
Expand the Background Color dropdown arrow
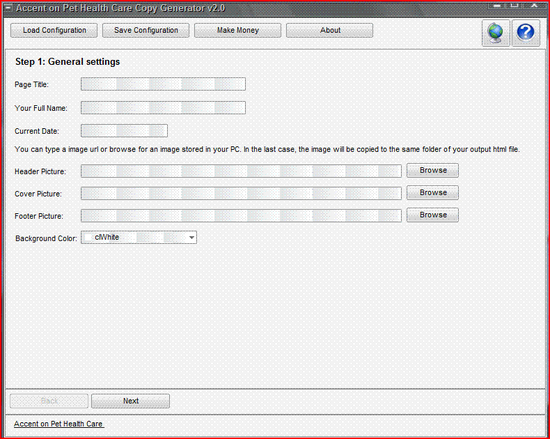[192, 237]
